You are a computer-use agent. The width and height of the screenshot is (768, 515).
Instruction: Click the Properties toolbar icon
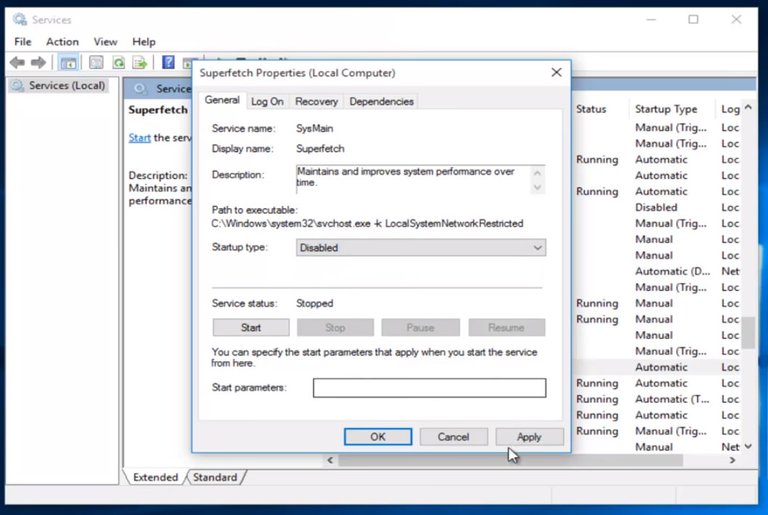96,63
